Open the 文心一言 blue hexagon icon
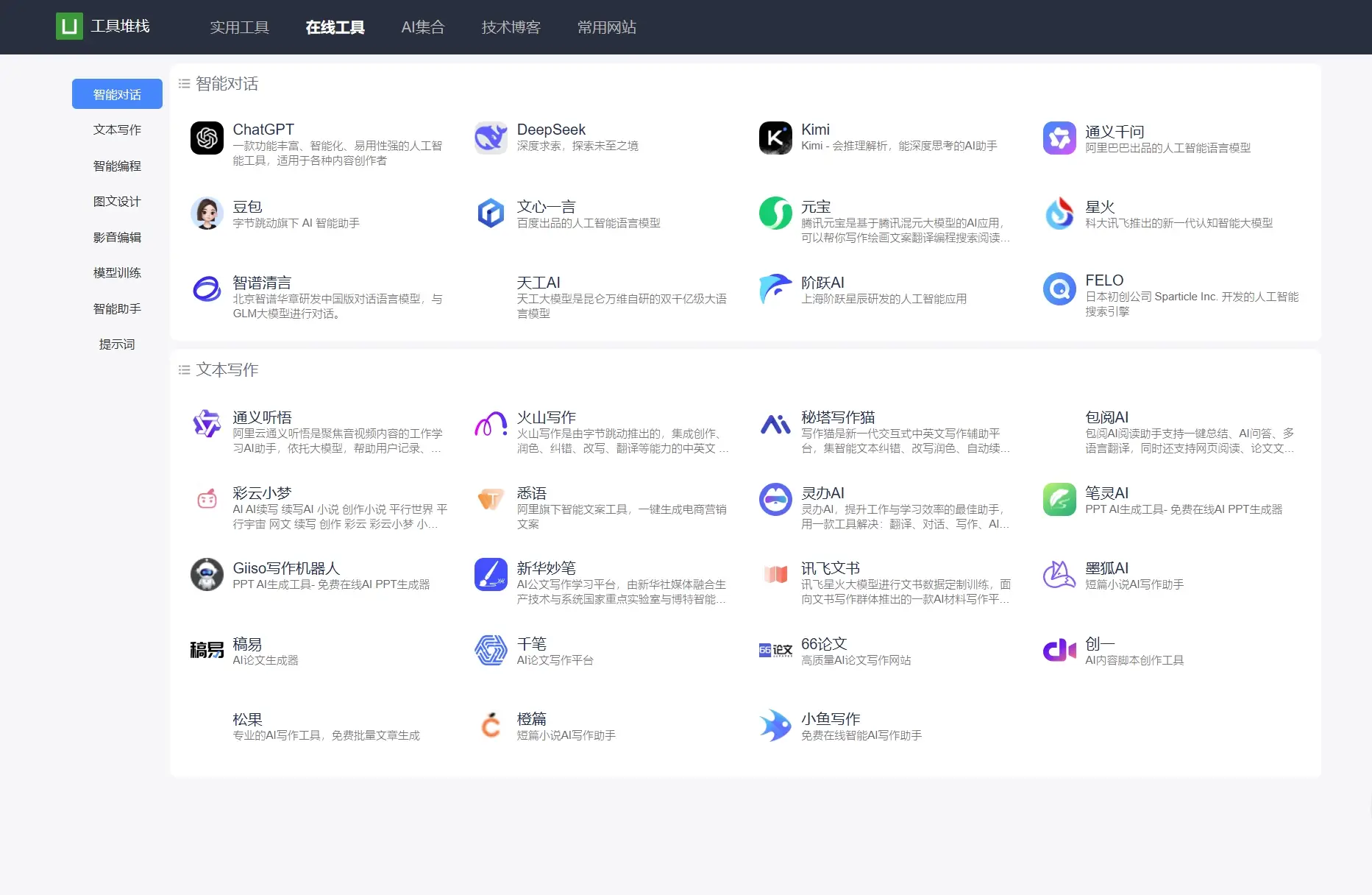 pyautogui.click(x=491, y=214)
